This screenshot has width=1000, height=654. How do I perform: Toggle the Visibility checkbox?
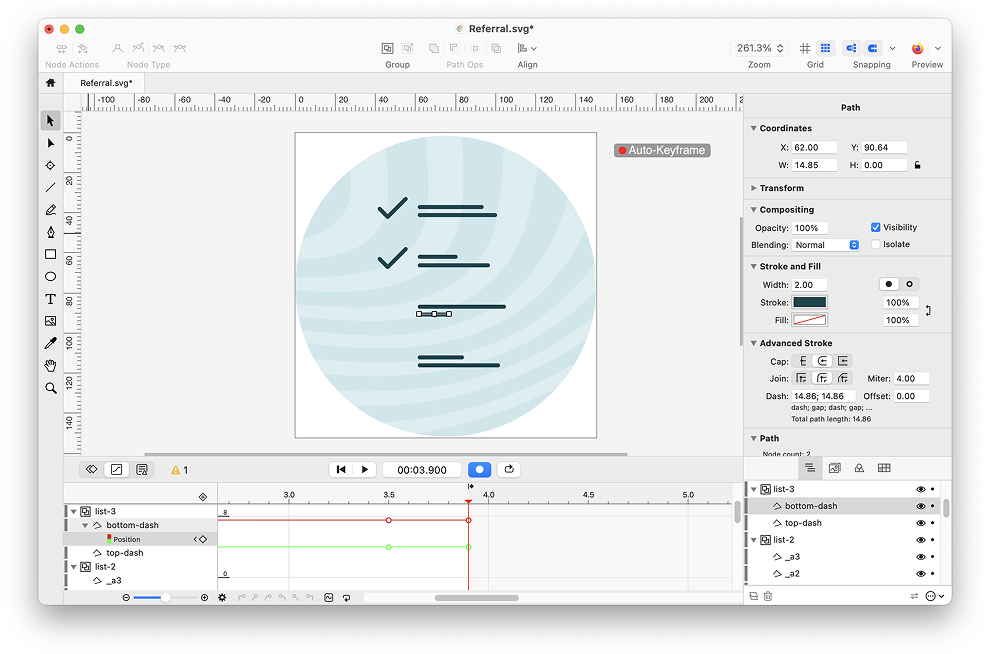coord(876,227)
